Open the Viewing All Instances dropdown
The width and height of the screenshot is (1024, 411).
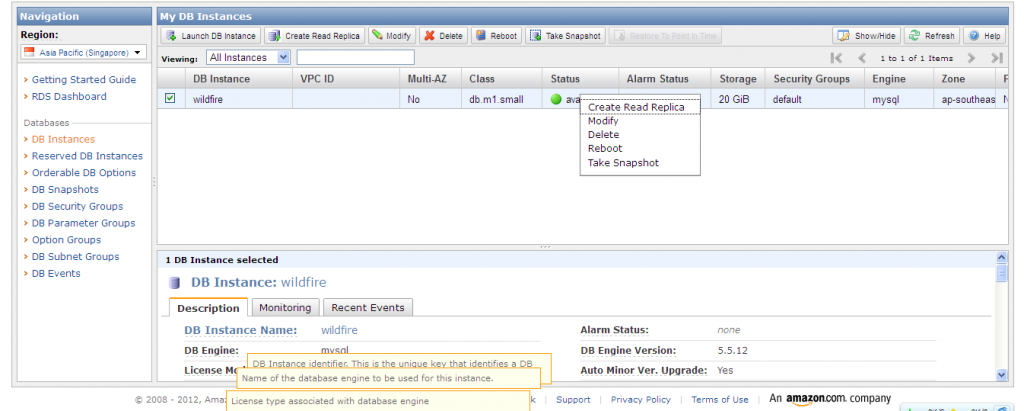[x=248, y=58]
